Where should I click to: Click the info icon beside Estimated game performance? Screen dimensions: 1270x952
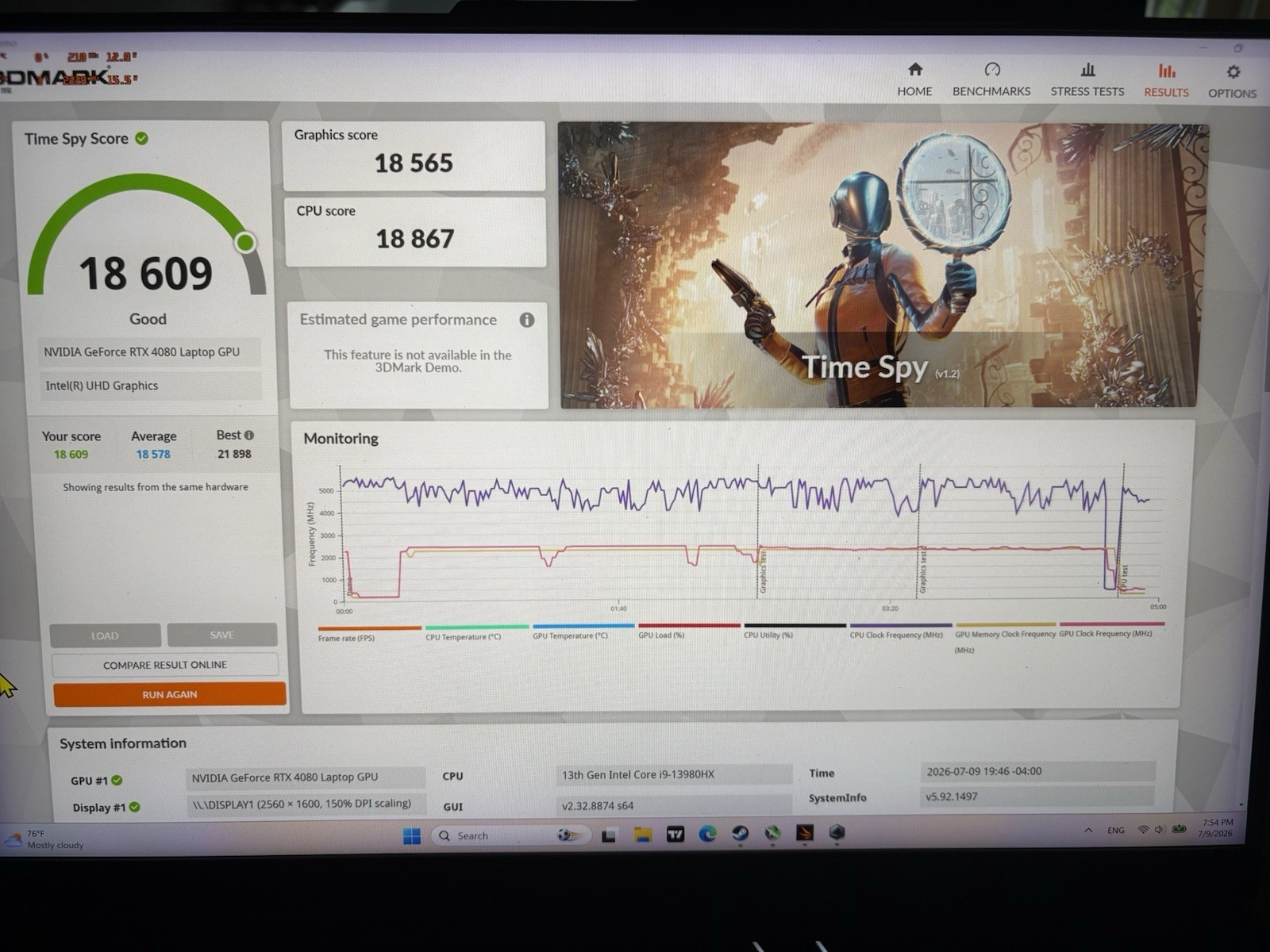coord(526,320)
